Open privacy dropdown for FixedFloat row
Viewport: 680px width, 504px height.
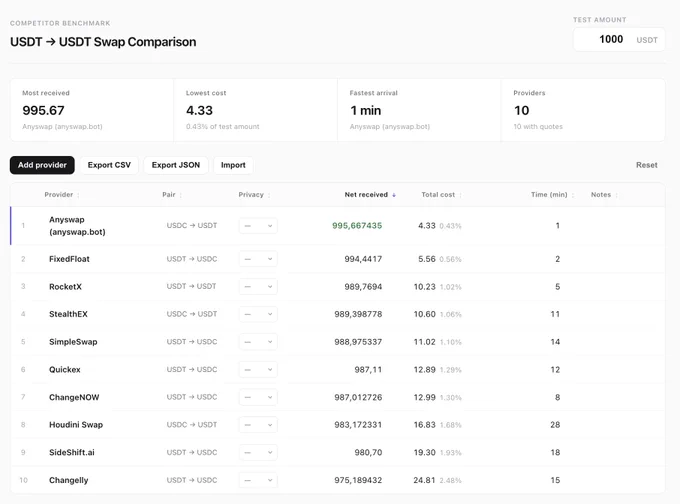point(258,259)
